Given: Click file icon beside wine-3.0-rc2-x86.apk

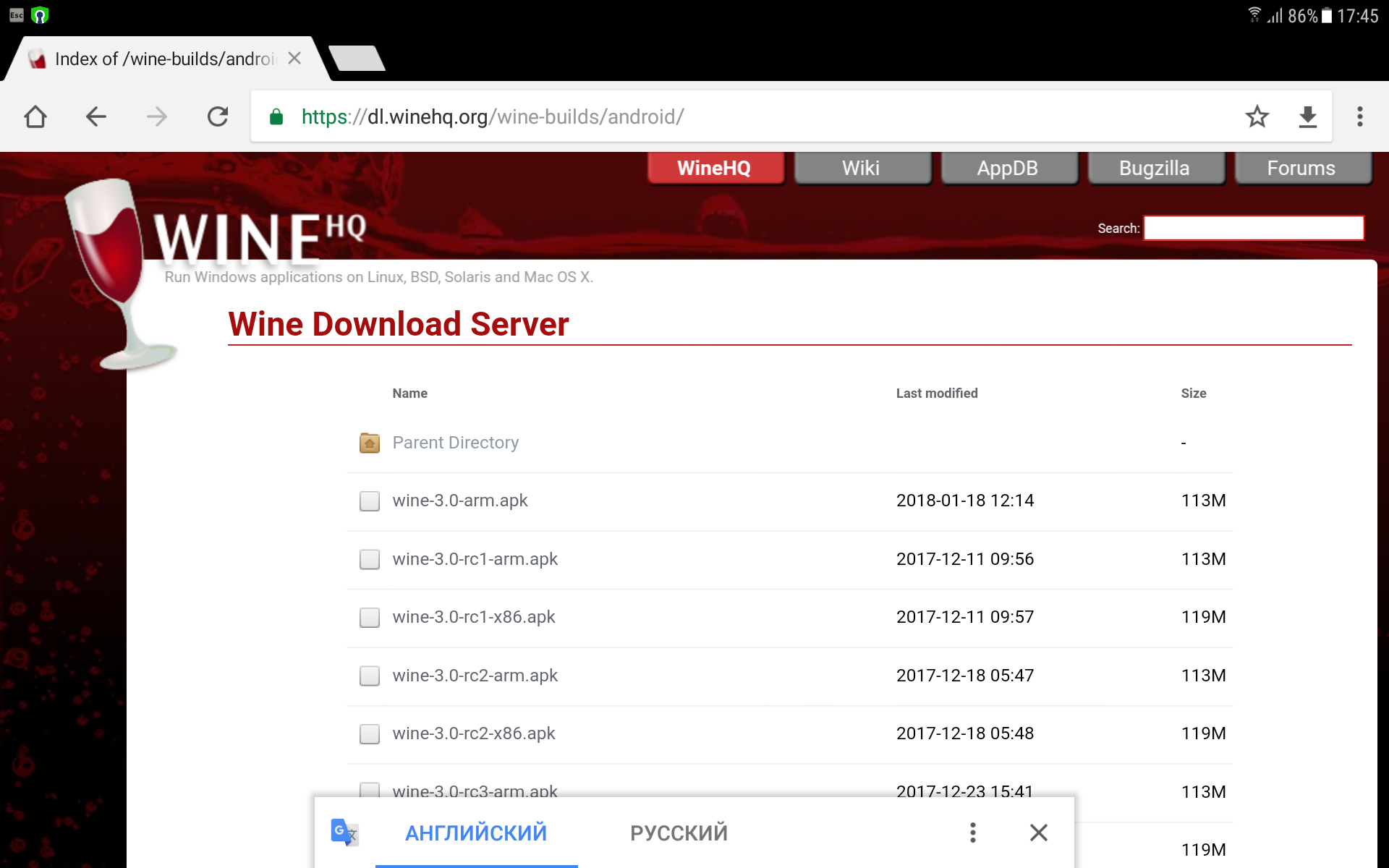Looking at the screenshot, I should click(370, 734).
